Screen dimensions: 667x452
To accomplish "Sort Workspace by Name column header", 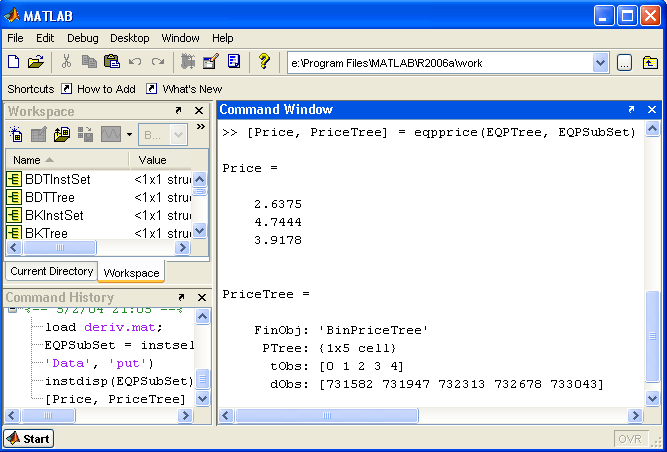I will click(67, 160).
